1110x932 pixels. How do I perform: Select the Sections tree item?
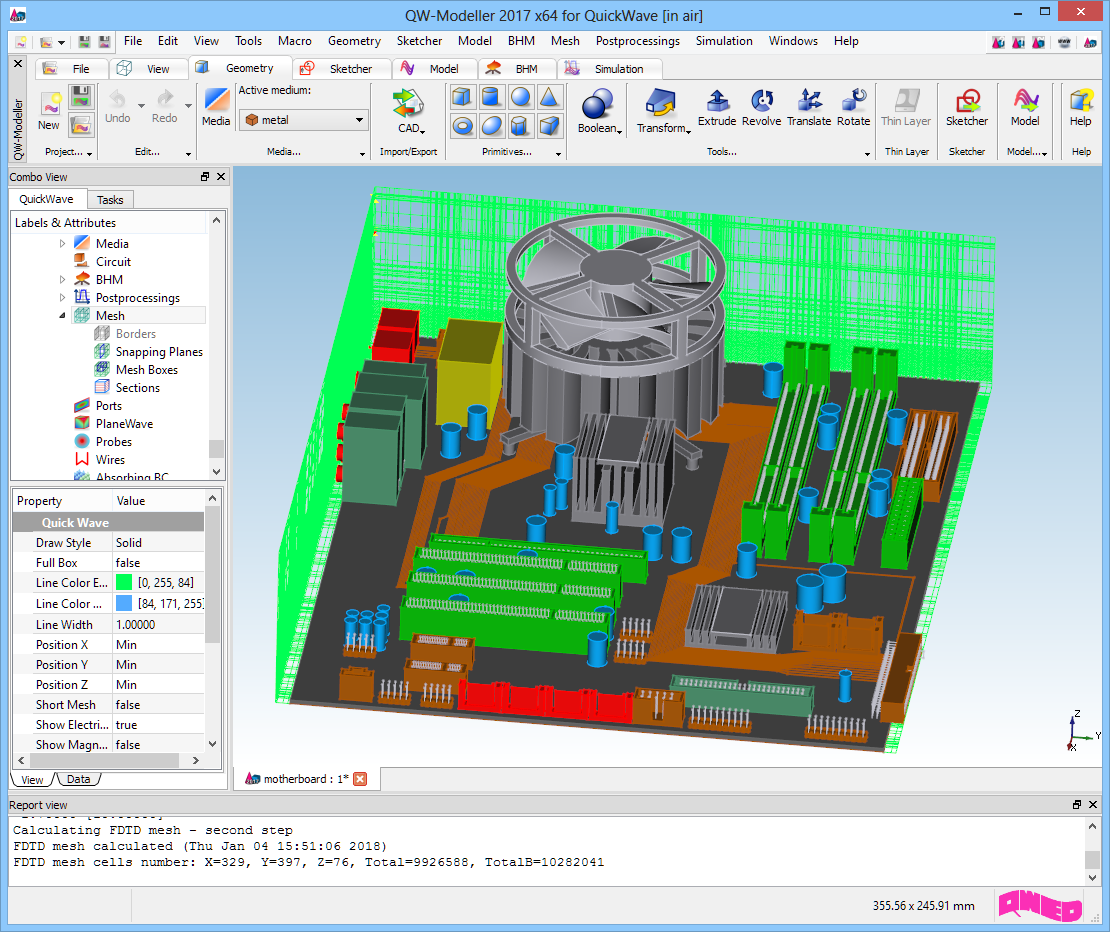[137, 388]
